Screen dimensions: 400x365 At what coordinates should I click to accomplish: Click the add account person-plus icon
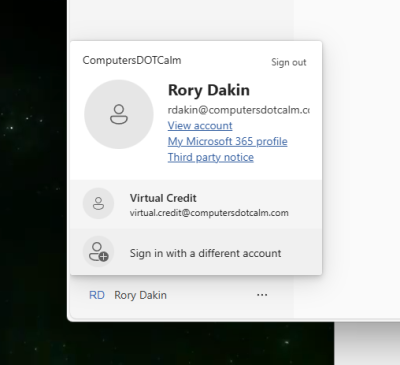[98, 252]
